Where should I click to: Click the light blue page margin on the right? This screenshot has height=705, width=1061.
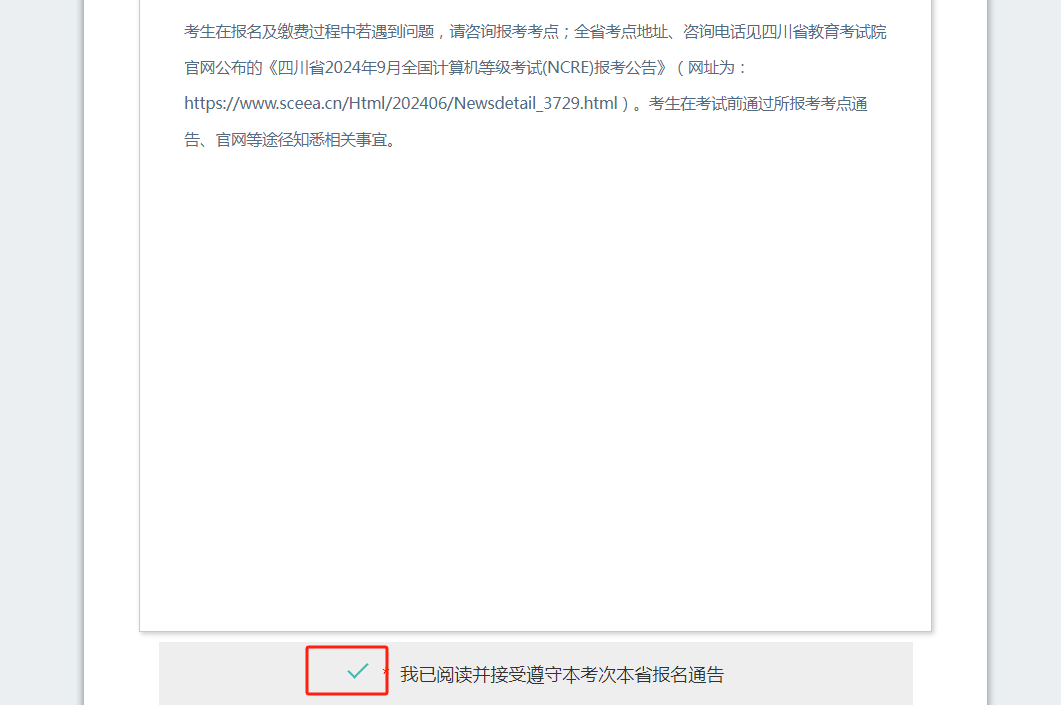[x=1025, y=352]
